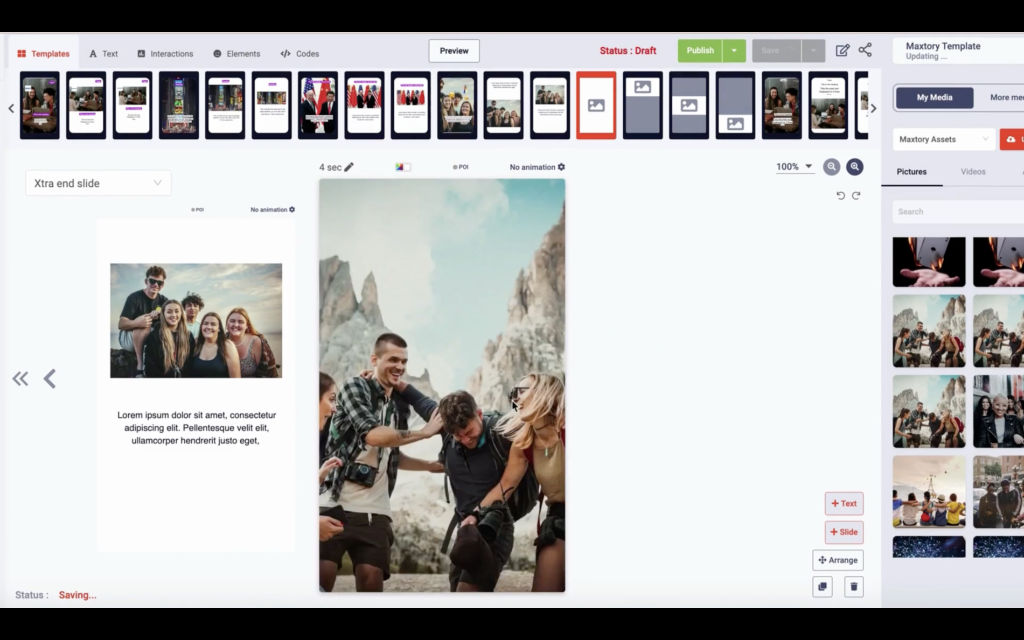The height and width of the screenshot is (640, 1024).
Task: Select the full-bleed politicians with flags template thumbnail
Action: coord(318,105)
